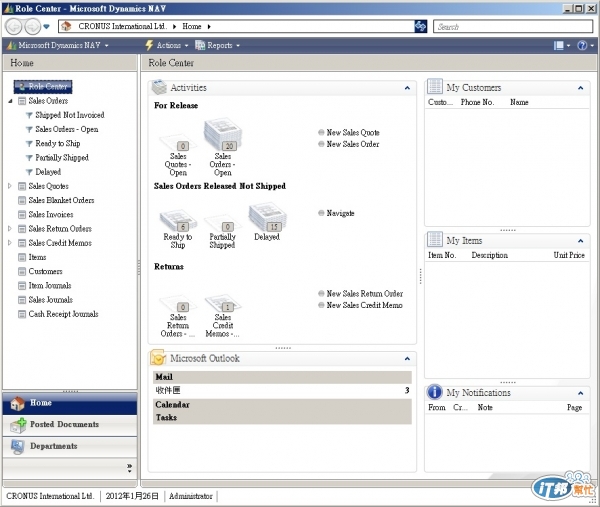Screen dimensions: 600x507
Task: Open the Reports menu
Action: 218,45
